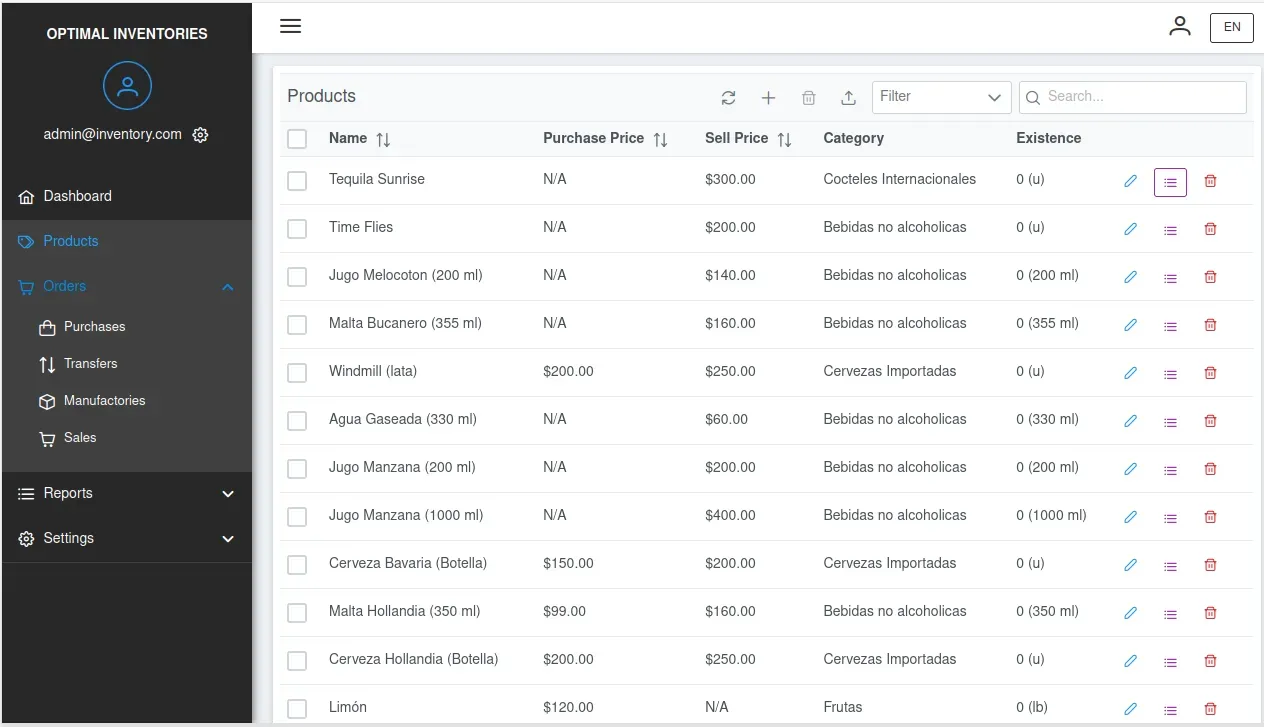Expand the Reports menu chevron

(228, 494)
